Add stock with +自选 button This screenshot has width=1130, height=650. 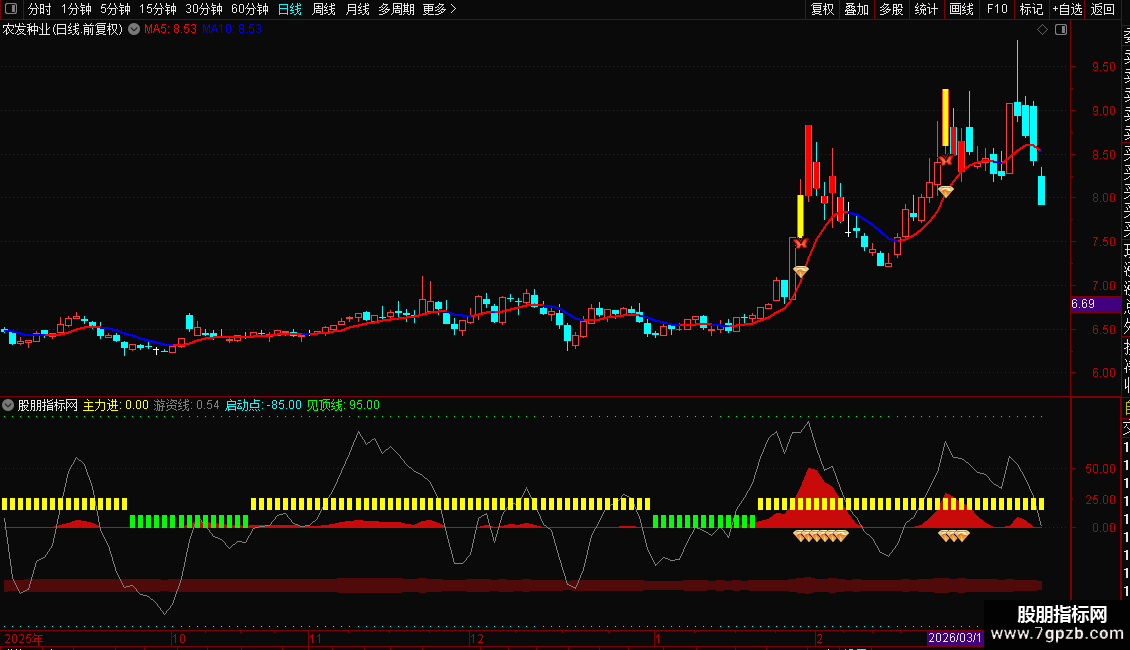(x=1067, y=9)
